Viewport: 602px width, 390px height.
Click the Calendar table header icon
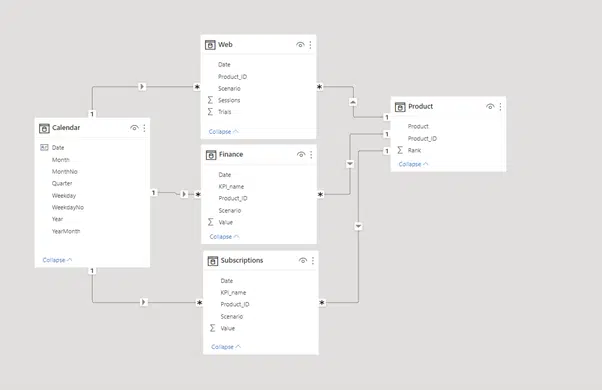pyautogui.click(x=44, y=128)
